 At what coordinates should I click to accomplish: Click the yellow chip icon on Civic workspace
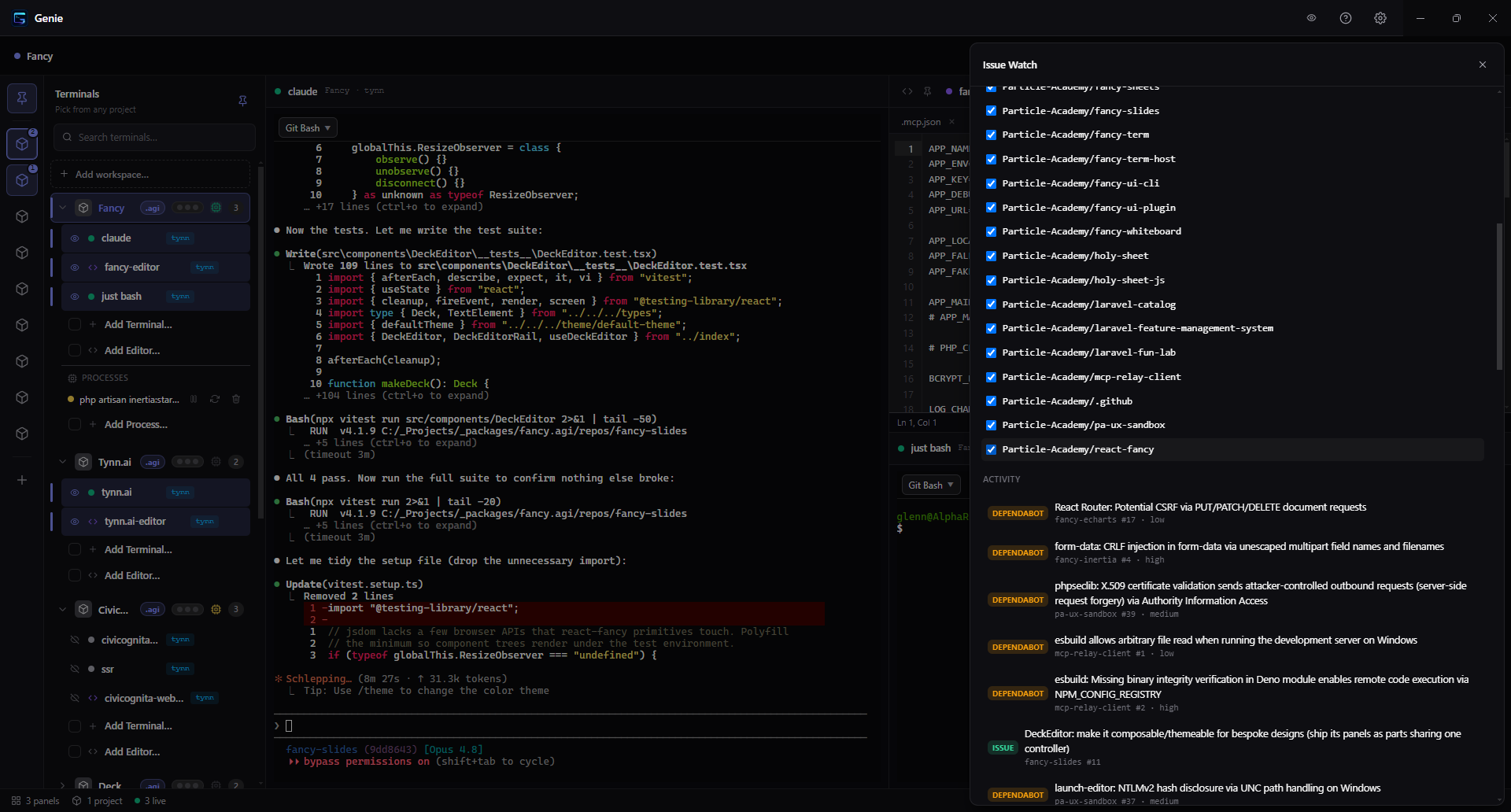point(216,609)
